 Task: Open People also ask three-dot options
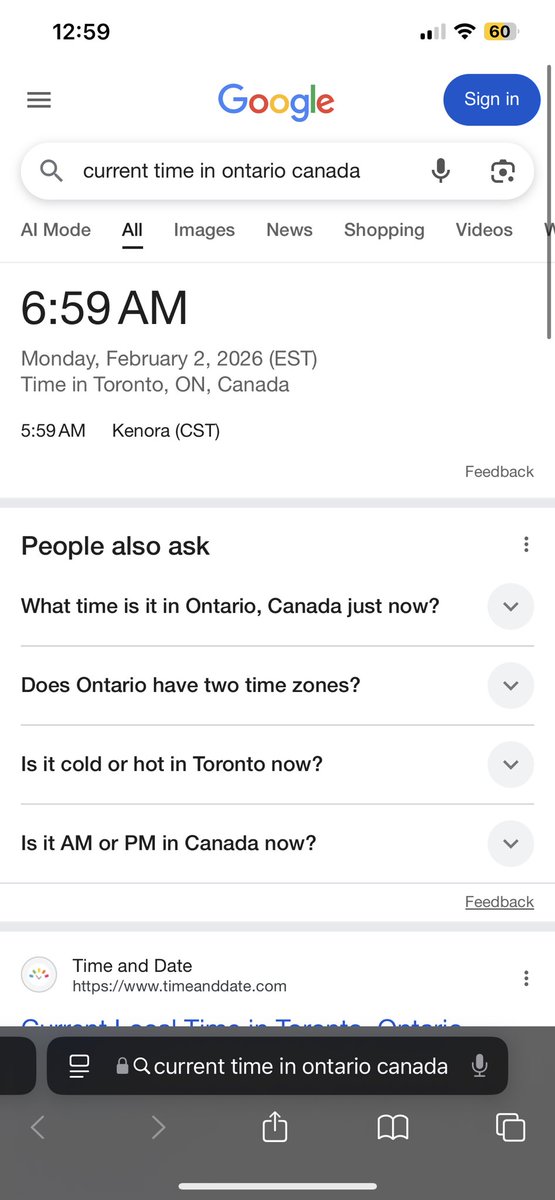coord(526,545)
